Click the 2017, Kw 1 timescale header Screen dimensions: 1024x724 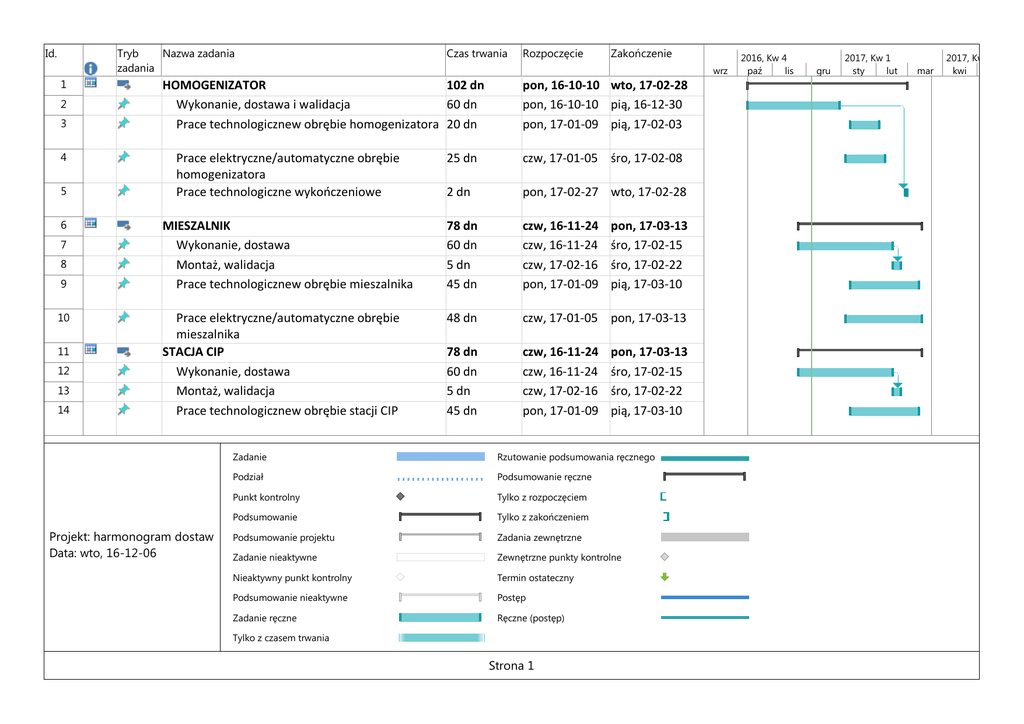pyautogui.click(x=867, y=58)
